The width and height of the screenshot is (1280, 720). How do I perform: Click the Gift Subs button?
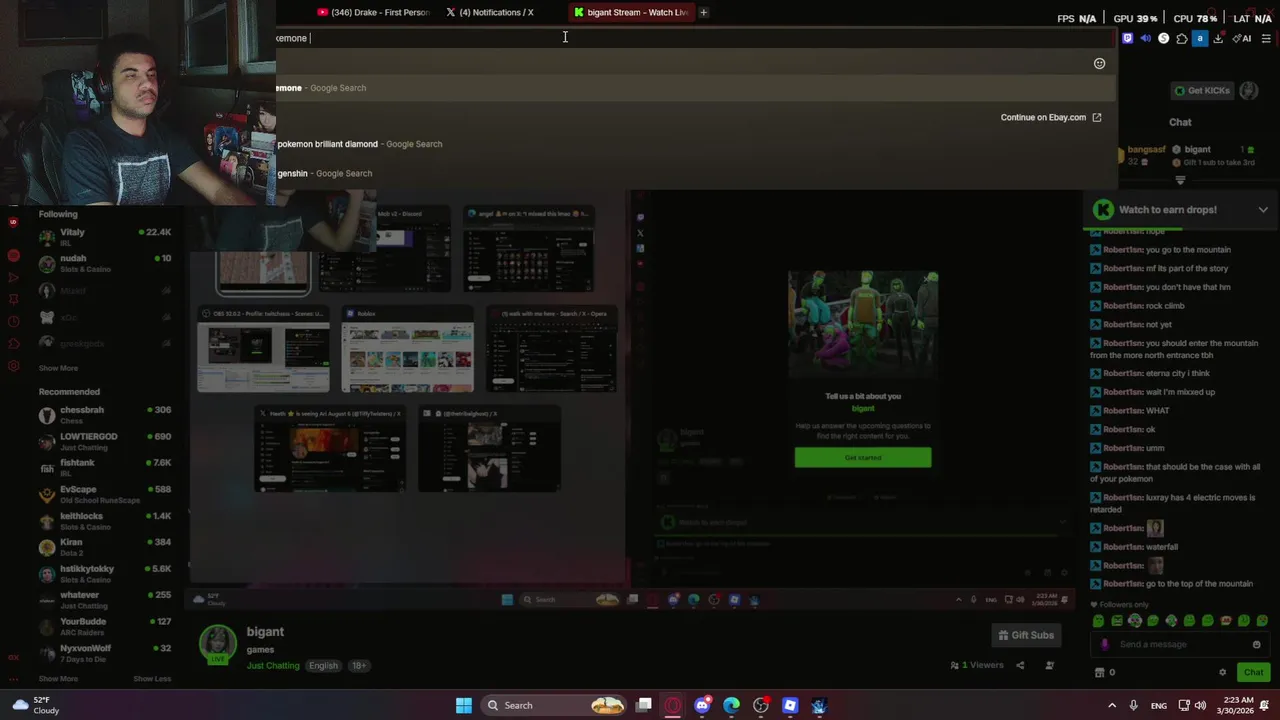(1025, 635)
